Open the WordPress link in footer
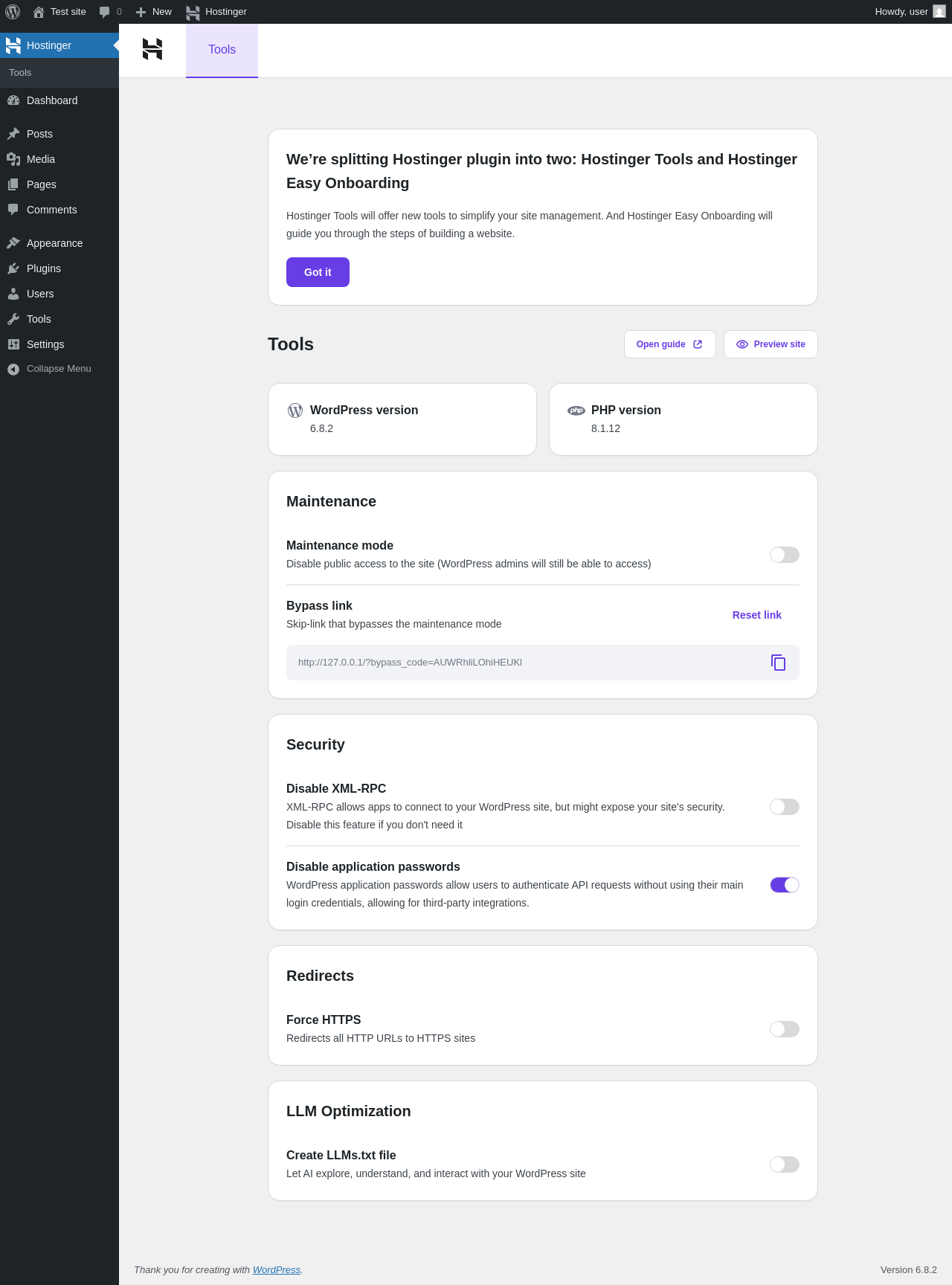This screenshot has height=1285, width=952. coord(277,1269)
